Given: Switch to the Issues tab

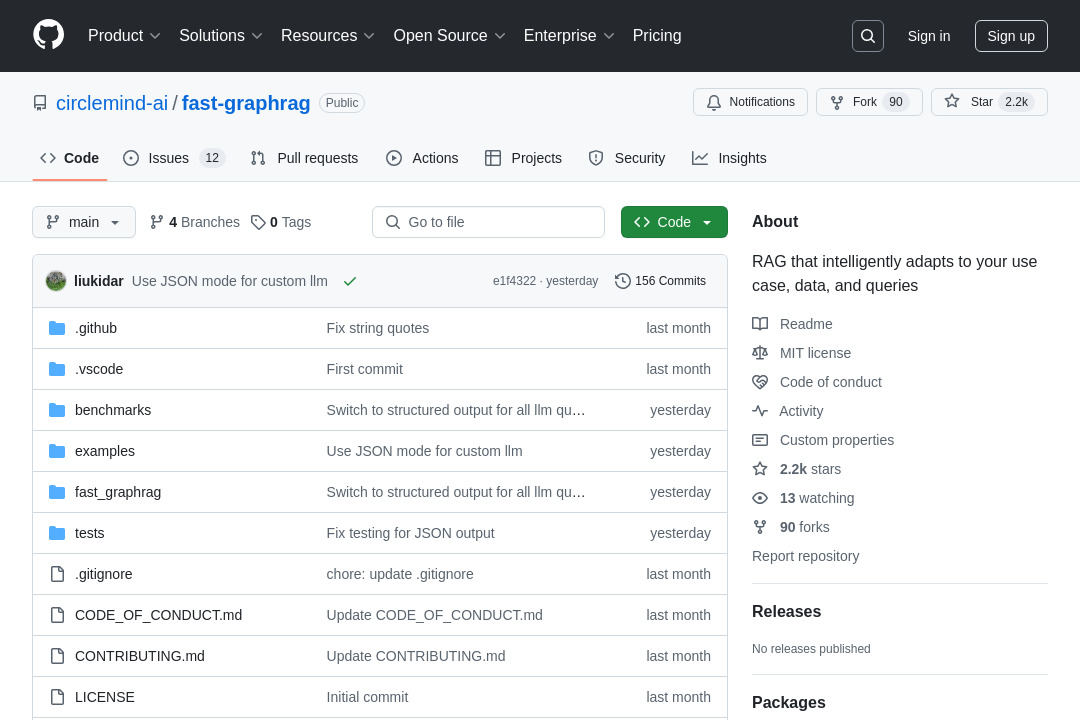Looking at the screenshot, I should pos(174,158).
